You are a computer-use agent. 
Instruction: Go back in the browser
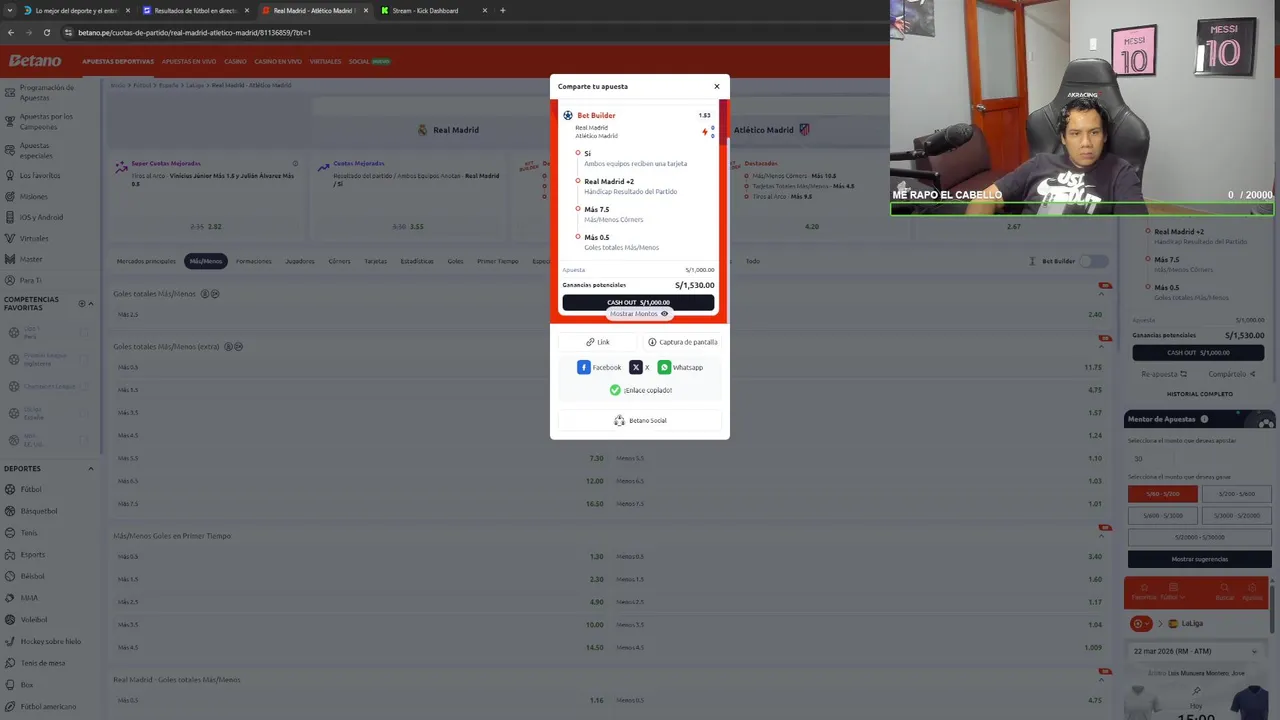[10, 32]
